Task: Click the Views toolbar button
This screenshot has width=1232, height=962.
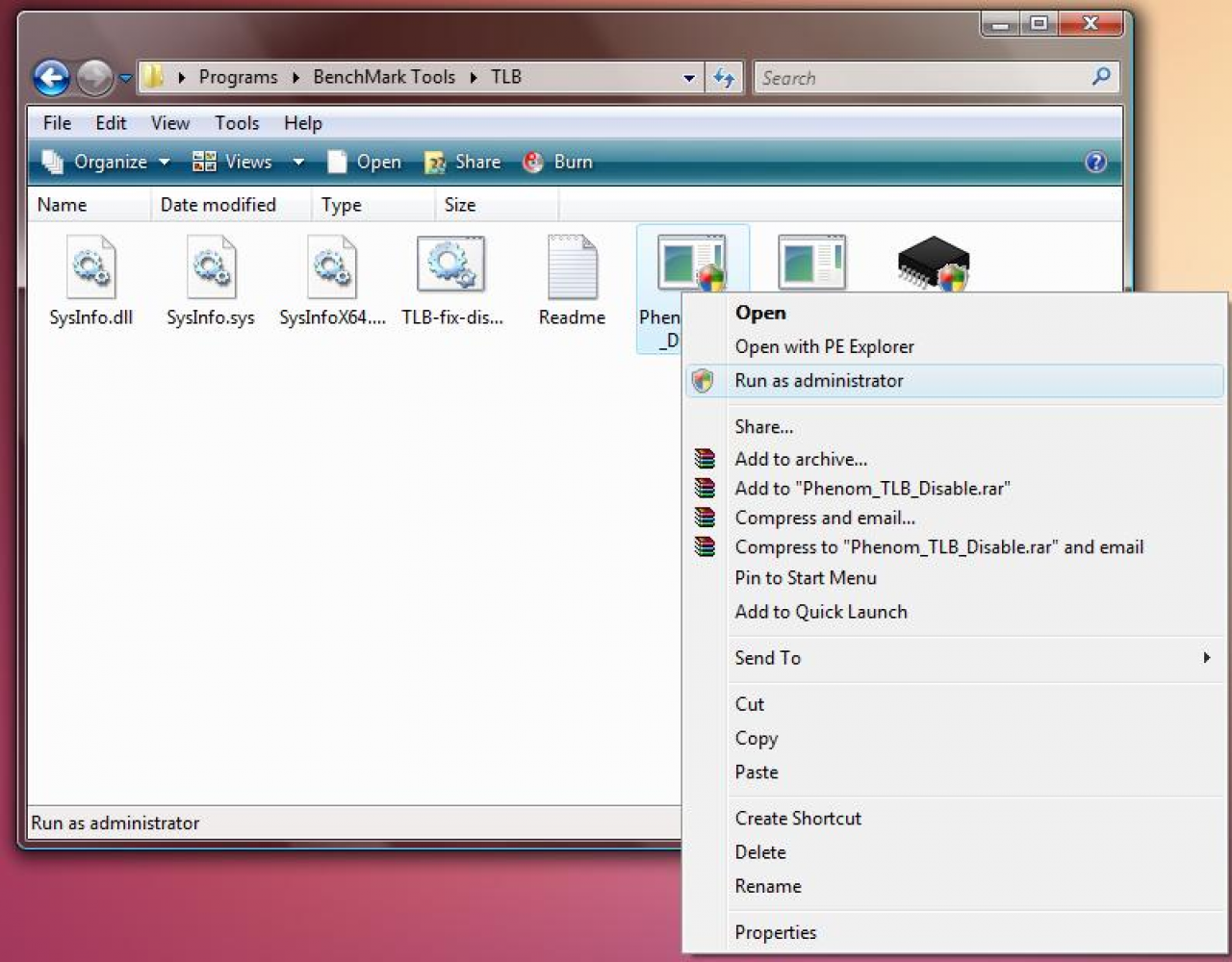Action: tap(232, 162)
